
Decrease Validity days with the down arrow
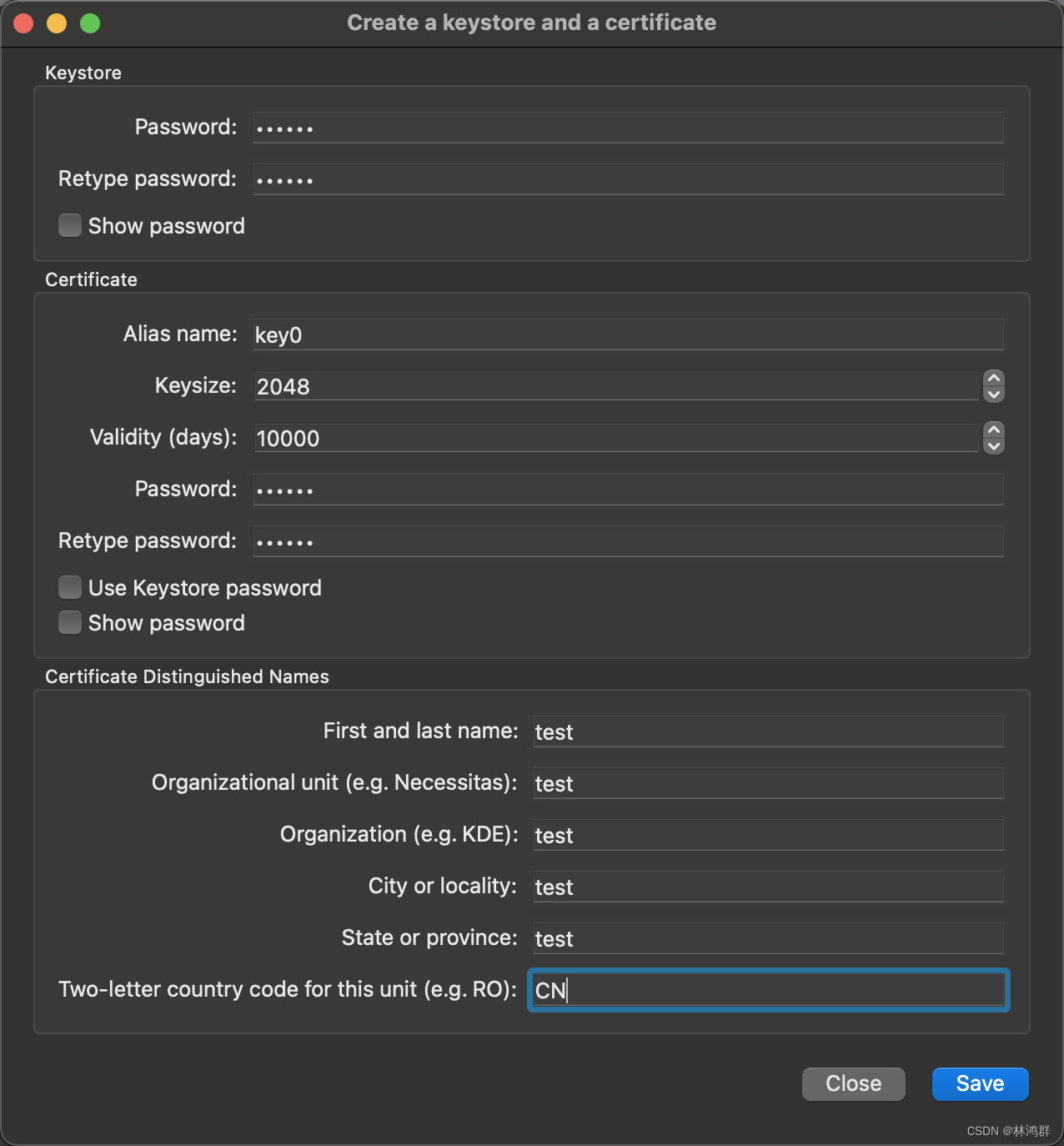[x=993, y=446]
